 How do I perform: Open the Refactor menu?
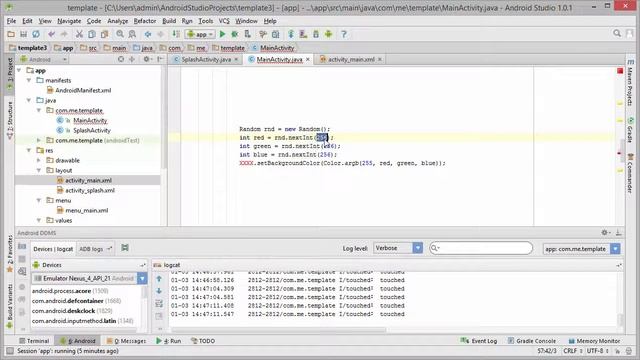(145, 21)
